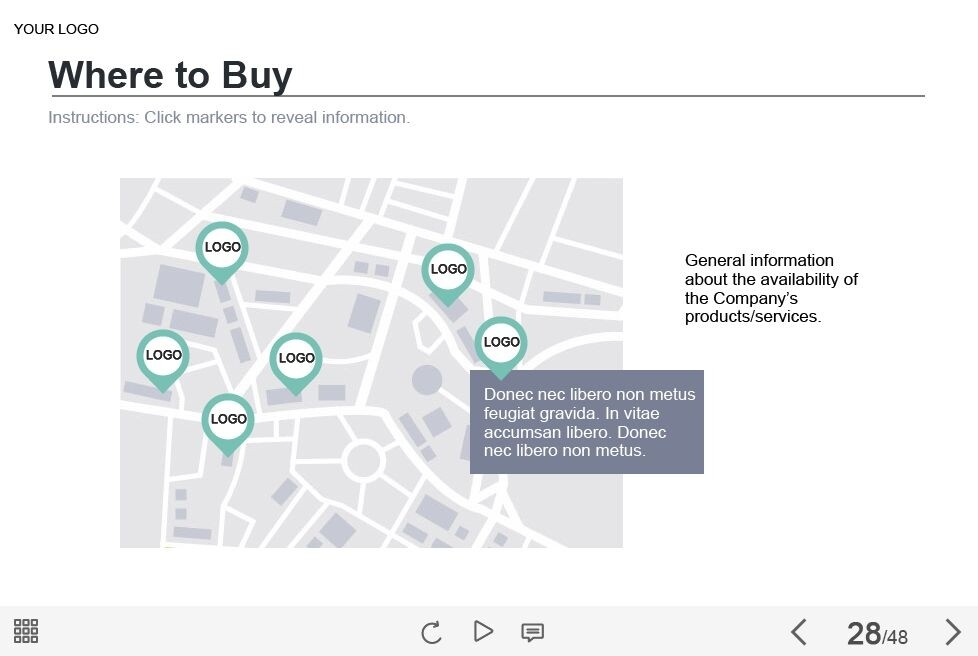Select the LOGO marker directly above the gray tooltip

[x=501, y=343]
